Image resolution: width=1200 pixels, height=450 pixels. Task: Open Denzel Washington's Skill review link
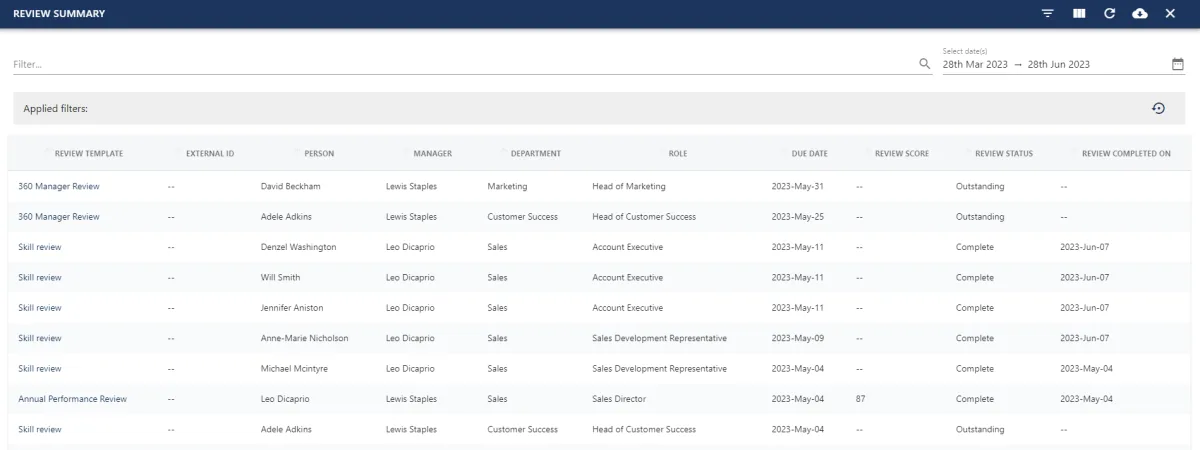(x=40, y=247)
